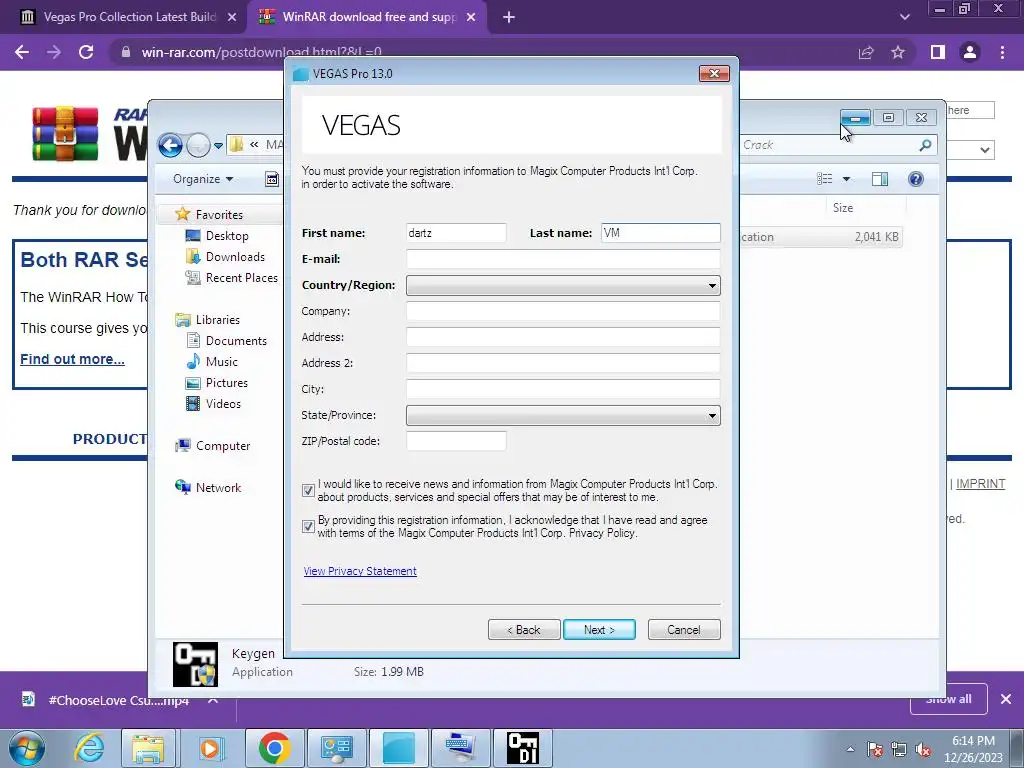Click the Address input field
This screenshot has width=1024, height=768.
tap(563, 337)
